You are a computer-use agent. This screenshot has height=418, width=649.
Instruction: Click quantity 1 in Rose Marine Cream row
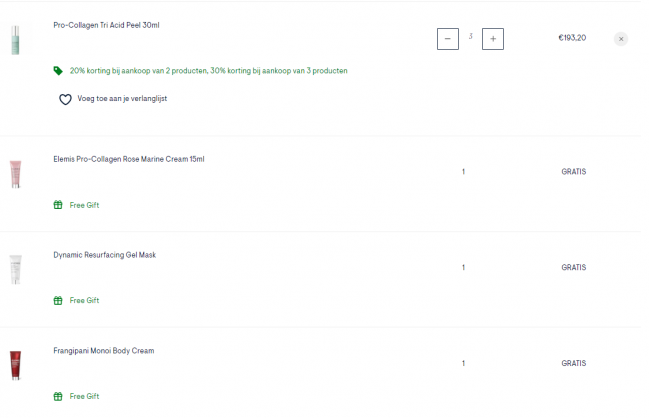pyautogui.click(x=464, y=172)
